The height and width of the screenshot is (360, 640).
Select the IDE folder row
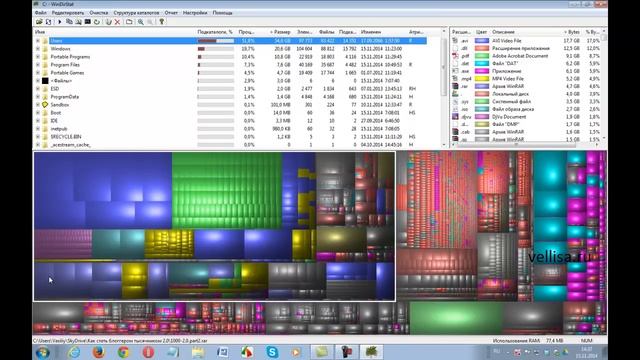click(231, 121)
